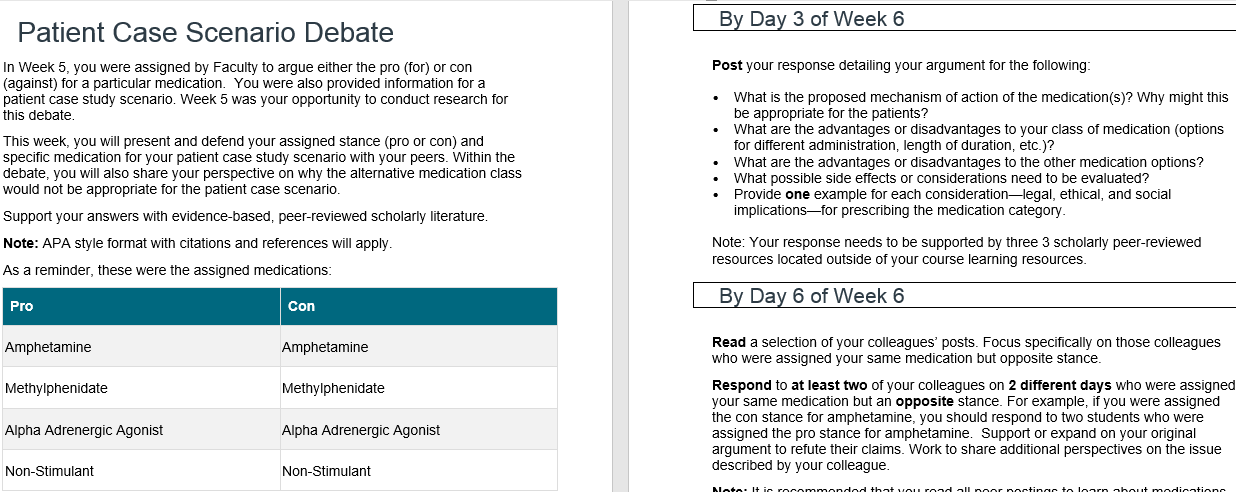The width and height of the screenshot is (1236, 492).
Task: Select Alpha Adrenergic Agonist under Con
Action: pyautogui.click(x=361, y=430)
